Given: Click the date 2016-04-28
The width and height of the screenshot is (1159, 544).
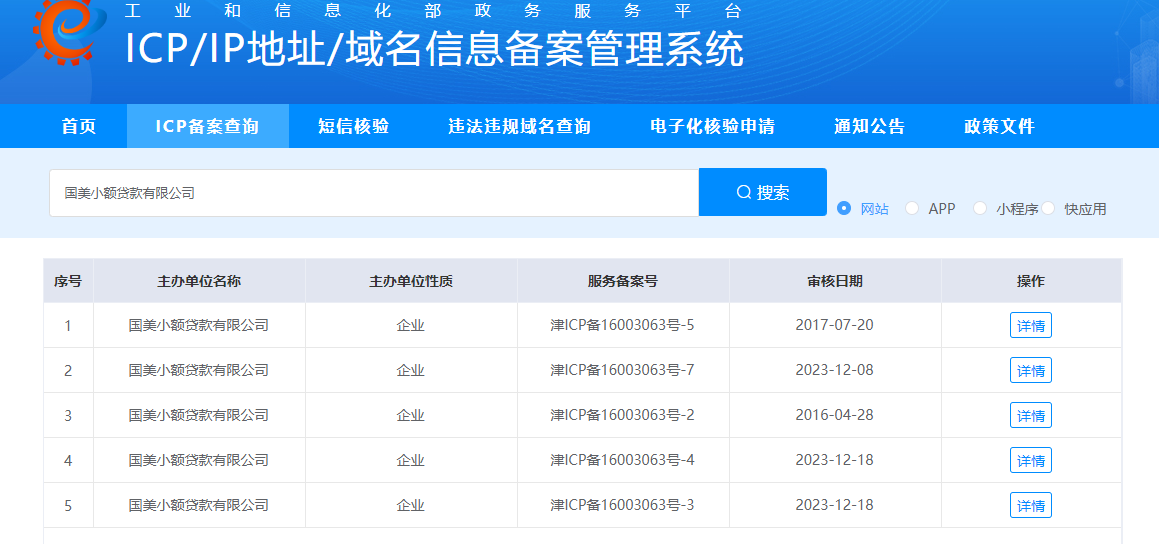Looking at the screenshot, I should (835, 415).
